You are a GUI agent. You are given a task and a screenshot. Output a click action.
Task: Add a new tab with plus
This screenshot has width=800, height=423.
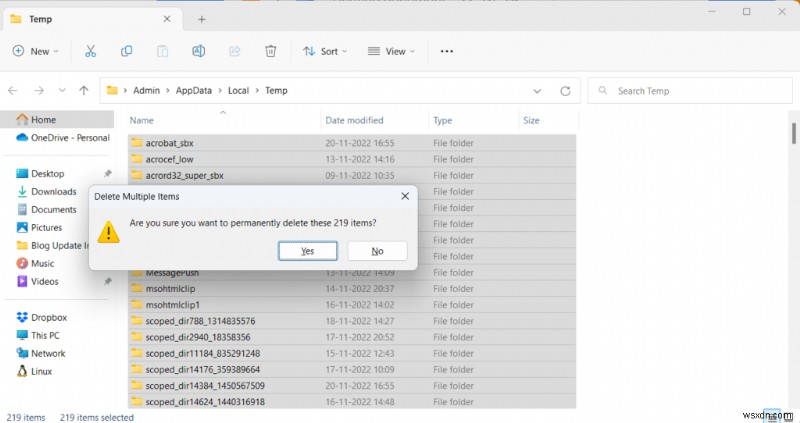click(202, 19)
